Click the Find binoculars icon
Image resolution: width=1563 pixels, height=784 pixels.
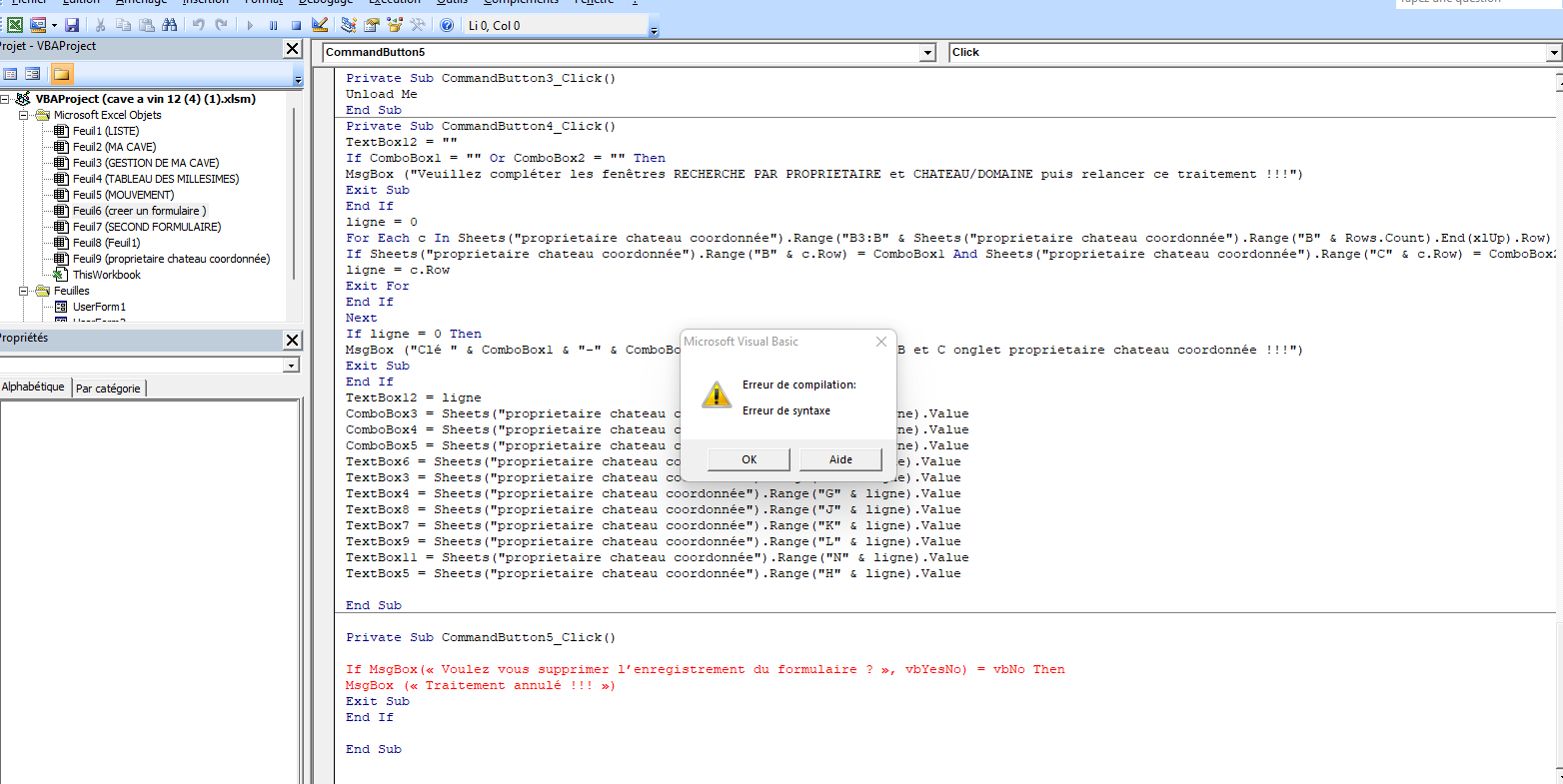tap(169, 25)
